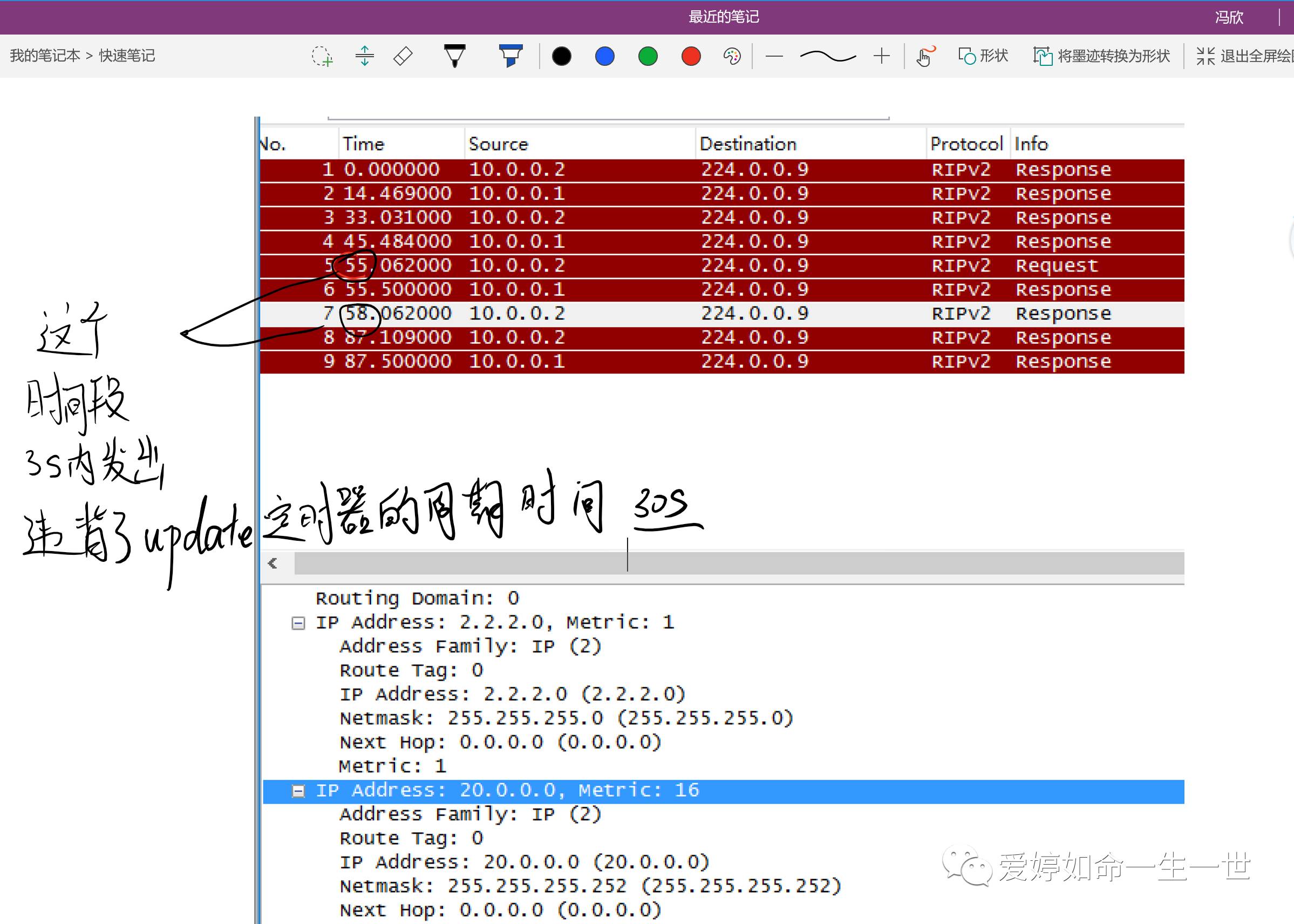Select the eraser tool

pos(403,56)
